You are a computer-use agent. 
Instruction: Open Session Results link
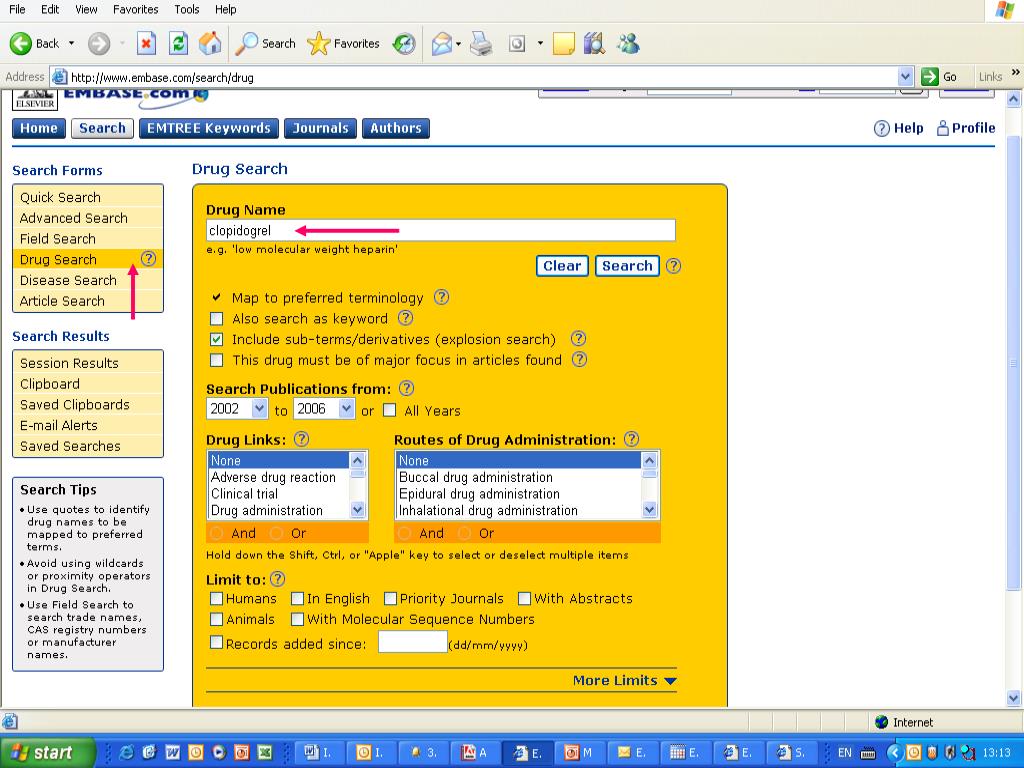(x=69, y=363)
